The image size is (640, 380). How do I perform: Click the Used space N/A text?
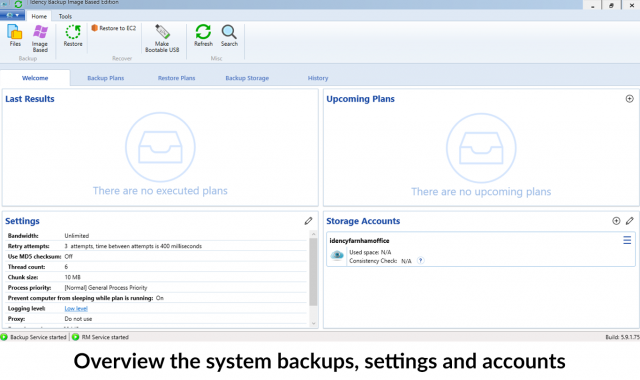tap(370, 252)
